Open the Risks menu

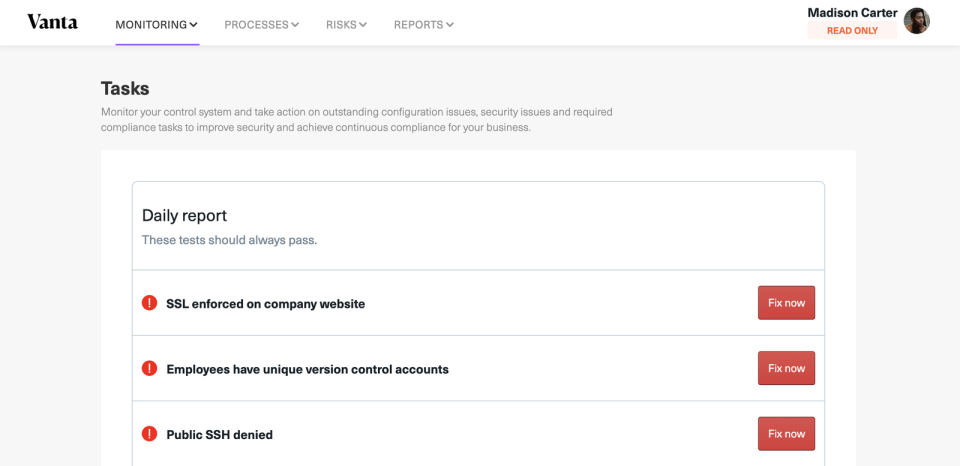(346, 25)
